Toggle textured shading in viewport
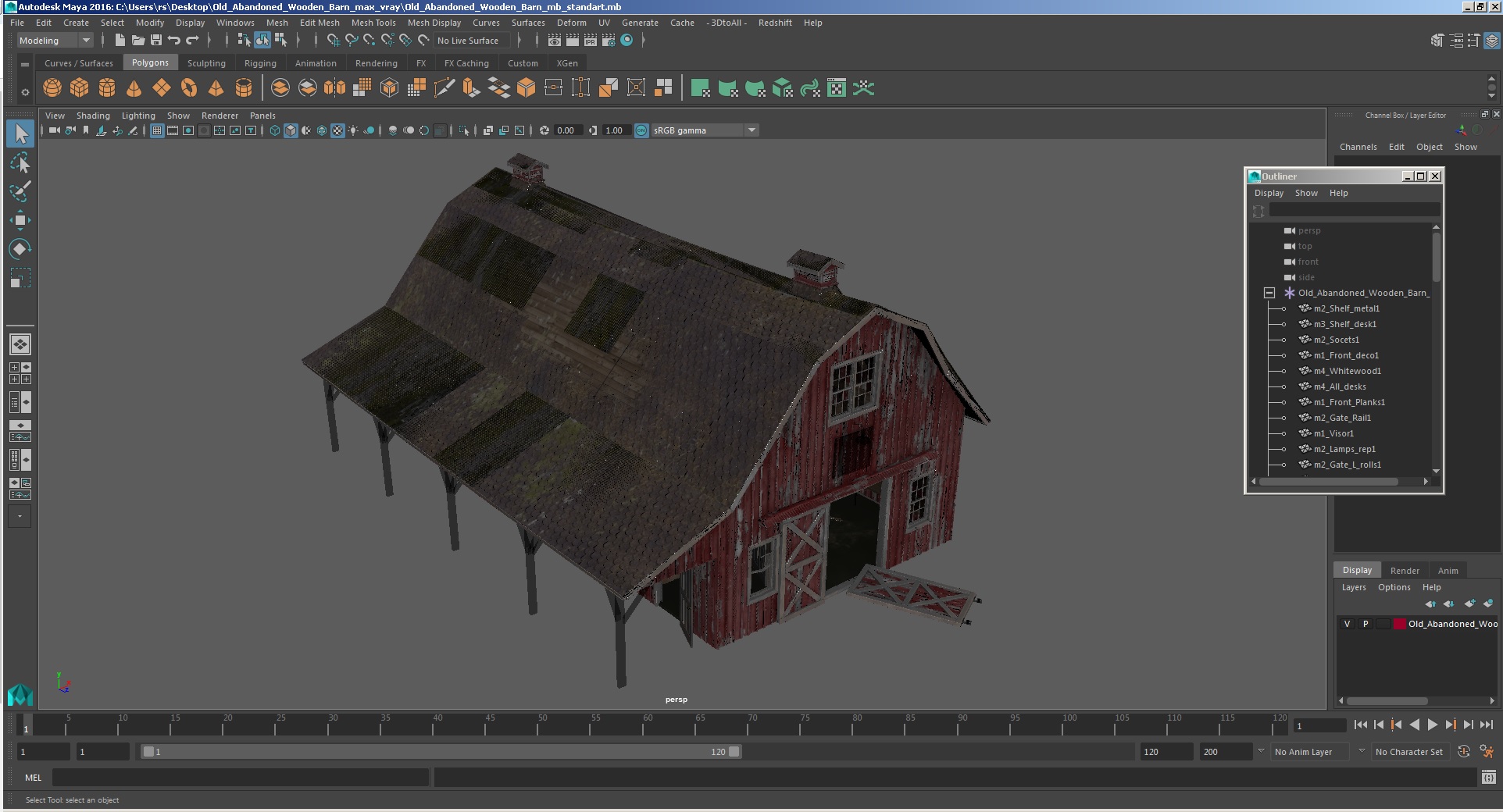 point(337,130)
